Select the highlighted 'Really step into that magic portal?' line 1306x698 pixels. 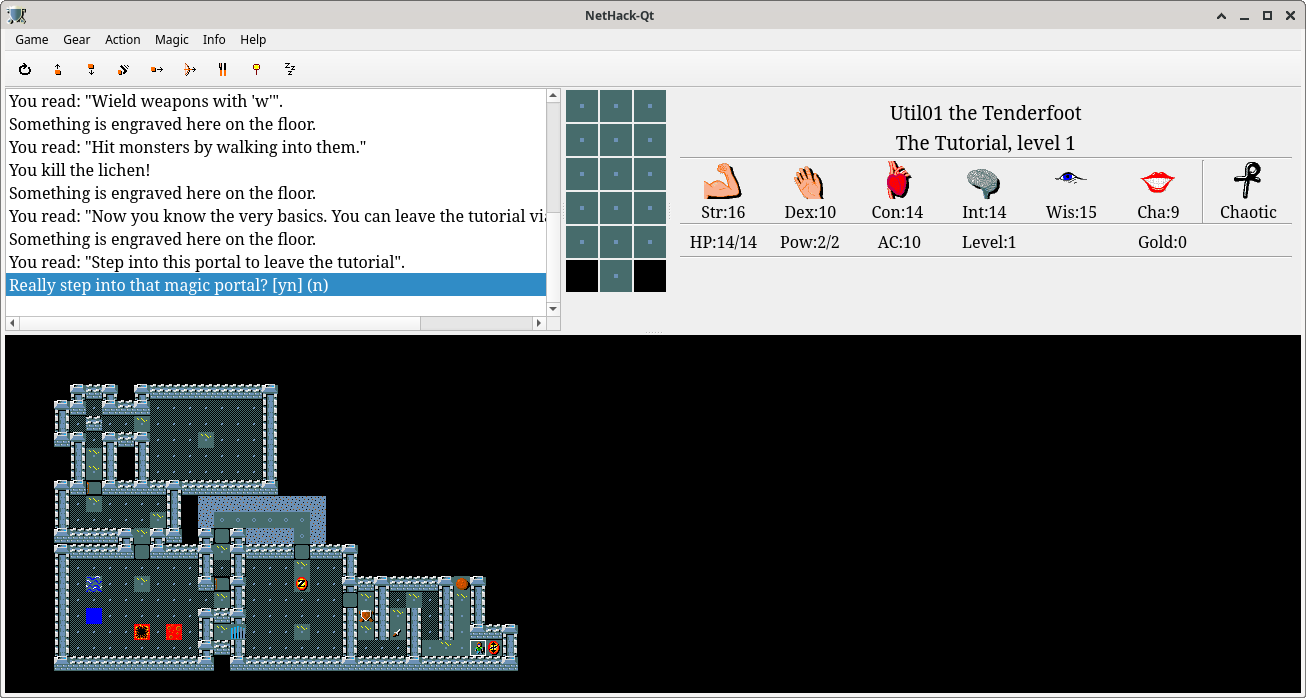coord(276,286)
